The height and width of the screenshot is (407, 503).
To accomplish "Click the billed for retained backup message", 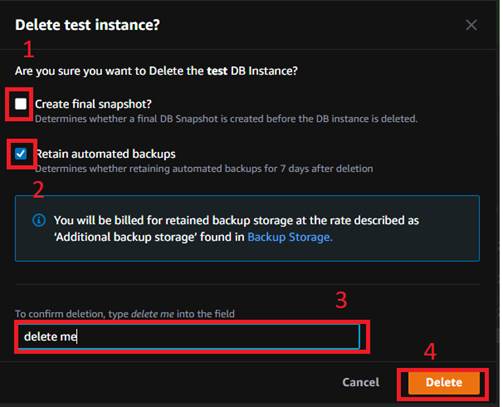I will click(x=236, y=220).
